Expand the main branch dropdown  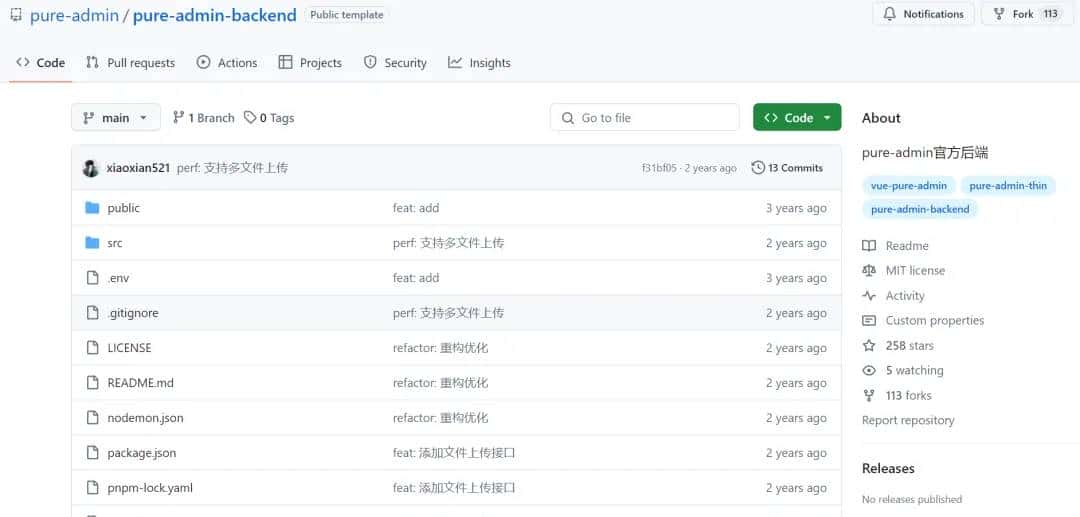[116, 118]
